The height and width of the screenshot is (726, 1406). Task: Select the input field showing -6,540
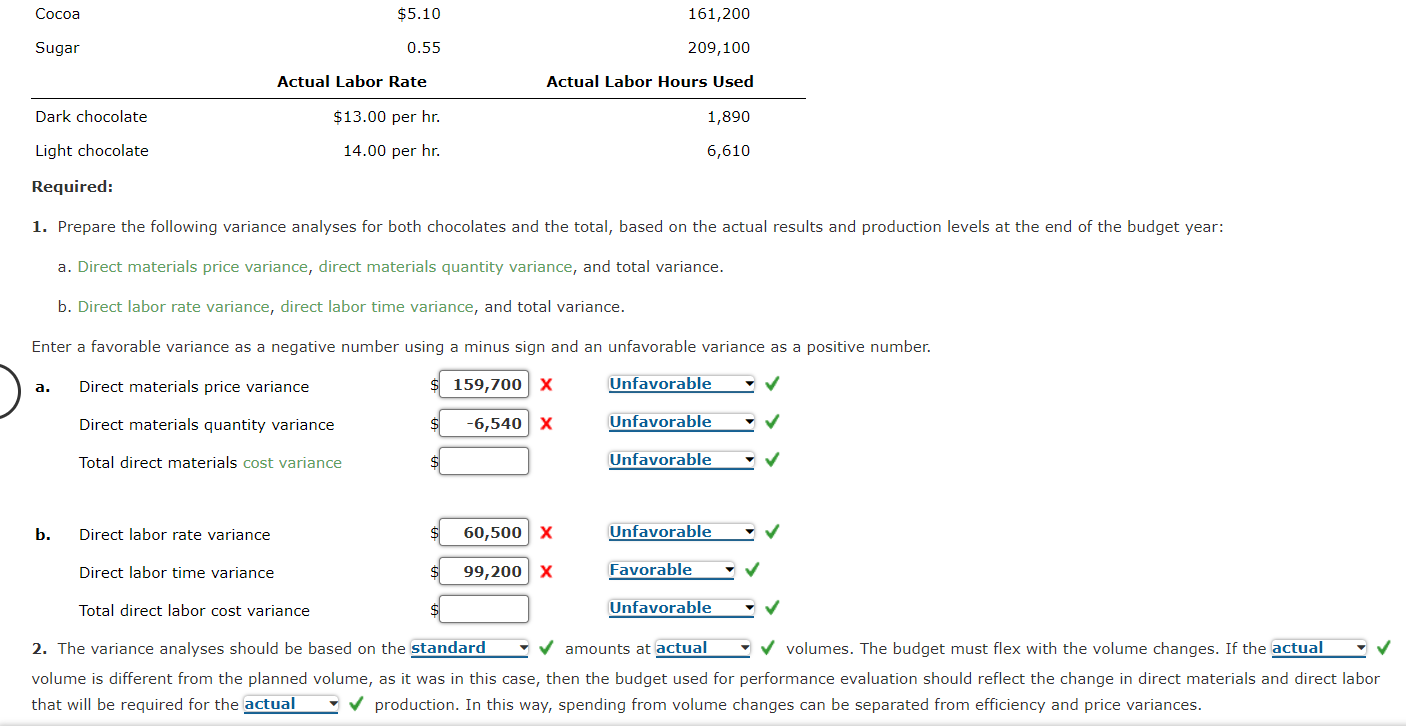coord(484,422)
